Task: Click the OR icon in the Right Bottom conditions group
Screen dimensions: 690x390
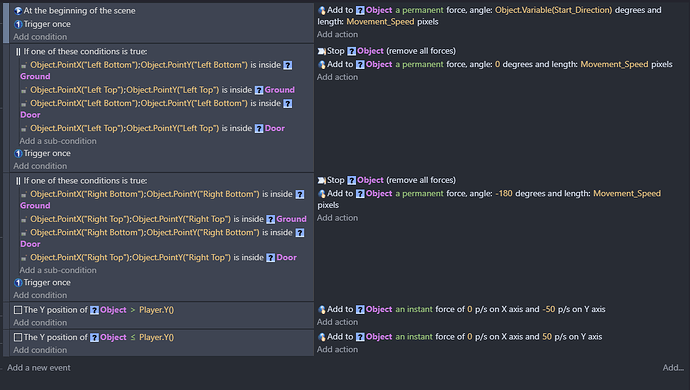Action: pos(18,181)
